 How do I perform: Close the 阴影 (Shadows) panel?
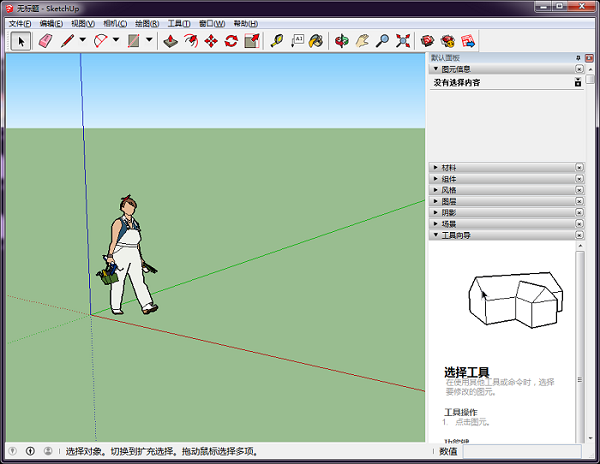click(579, 213)
